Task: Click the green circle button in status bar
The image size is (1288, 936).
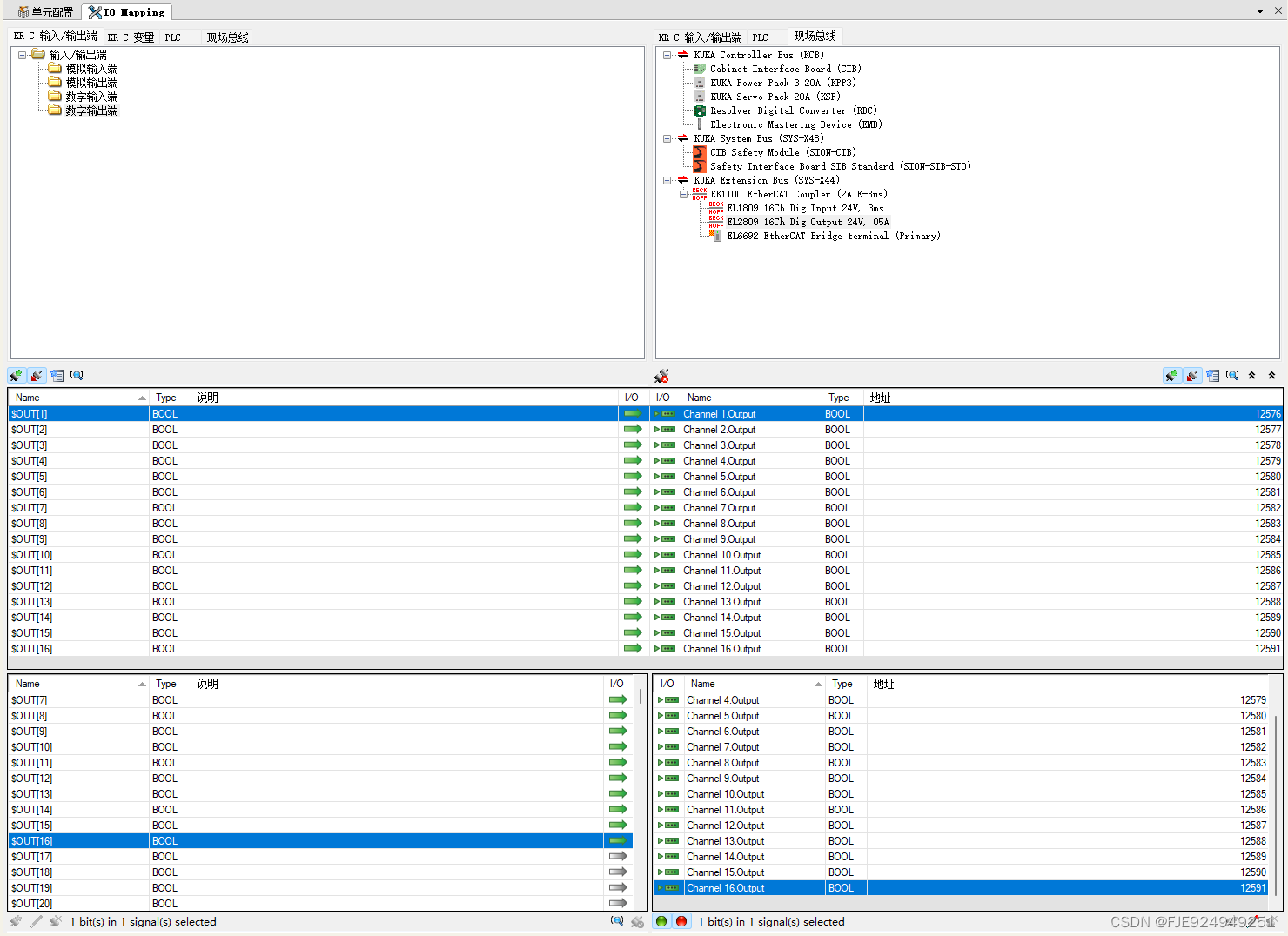Action: click(661, 921)
